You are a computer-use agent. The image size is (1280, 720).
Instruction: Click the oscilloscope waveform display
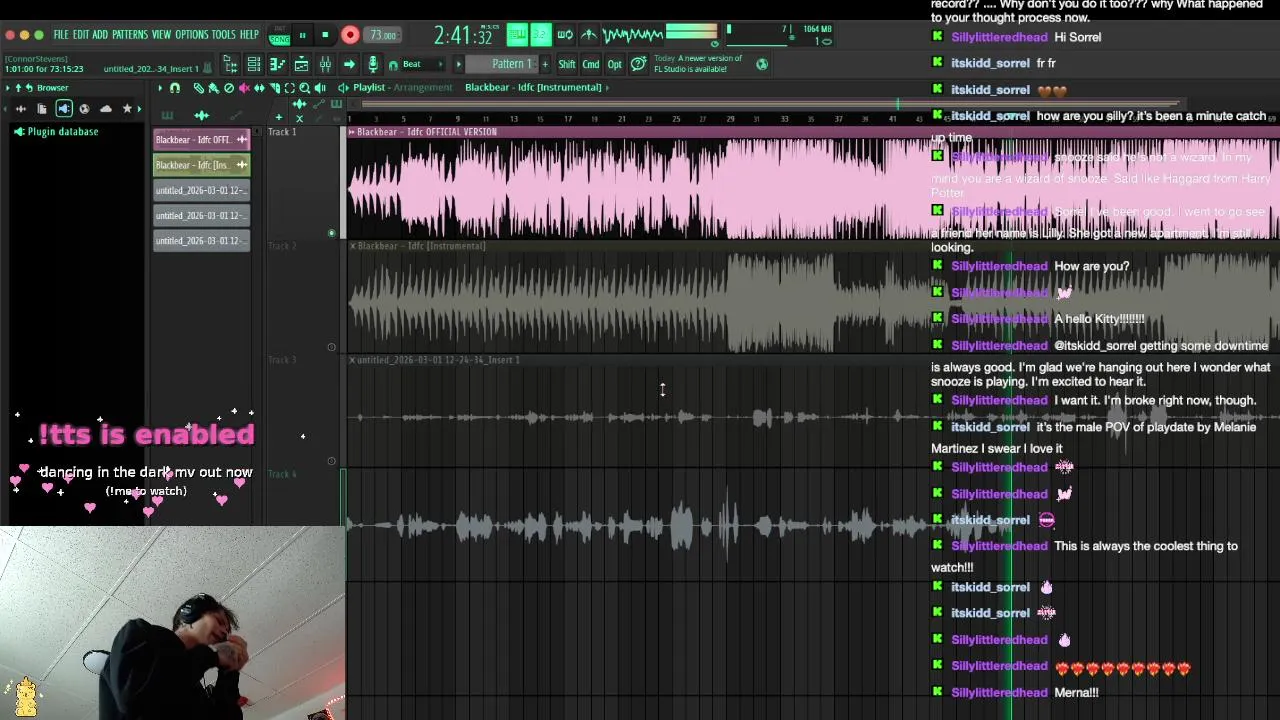pyautogui.click(x=632, y=35)
